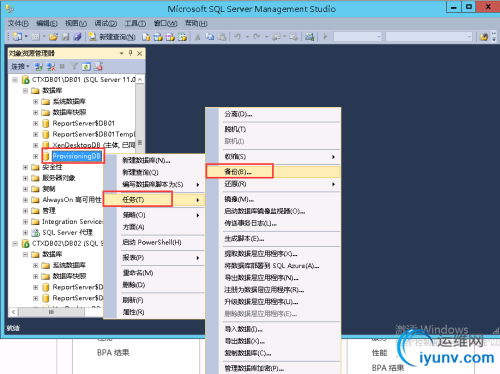The width and height of the screenshot is (500, 374).
Task: Click the Disconnect icon in Object Explorer
Action: point(51,67)
